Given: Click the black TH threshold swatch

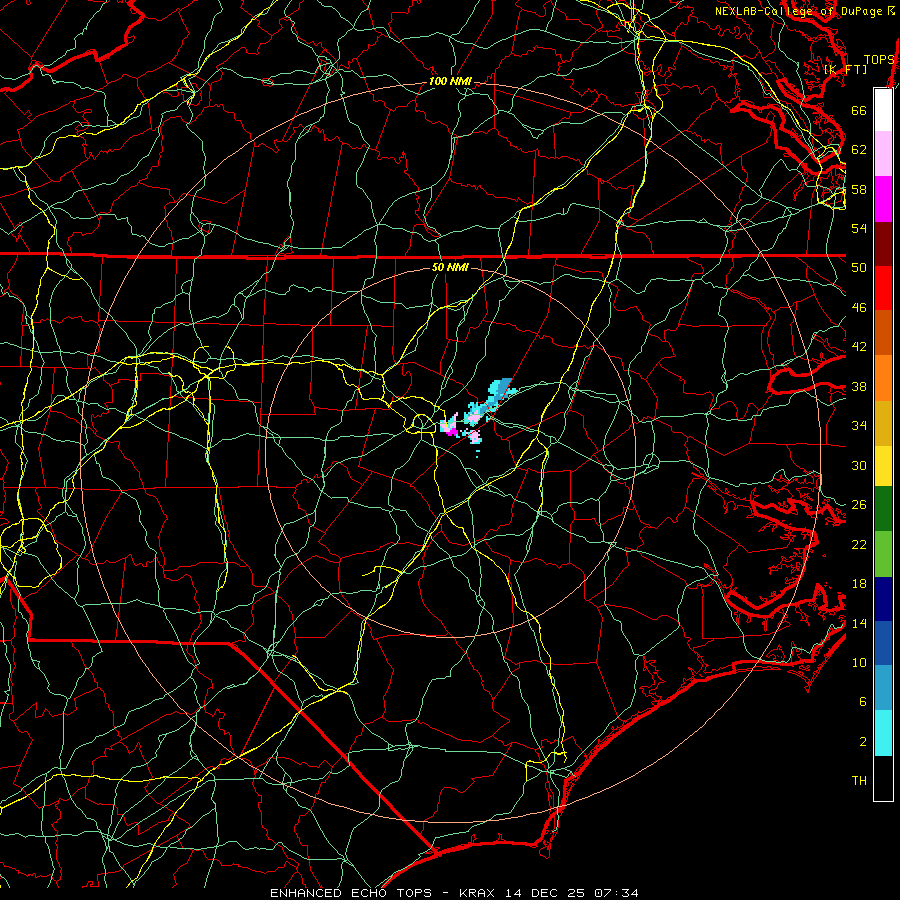Looking at the screenshot, I should [x=883, y=778].
